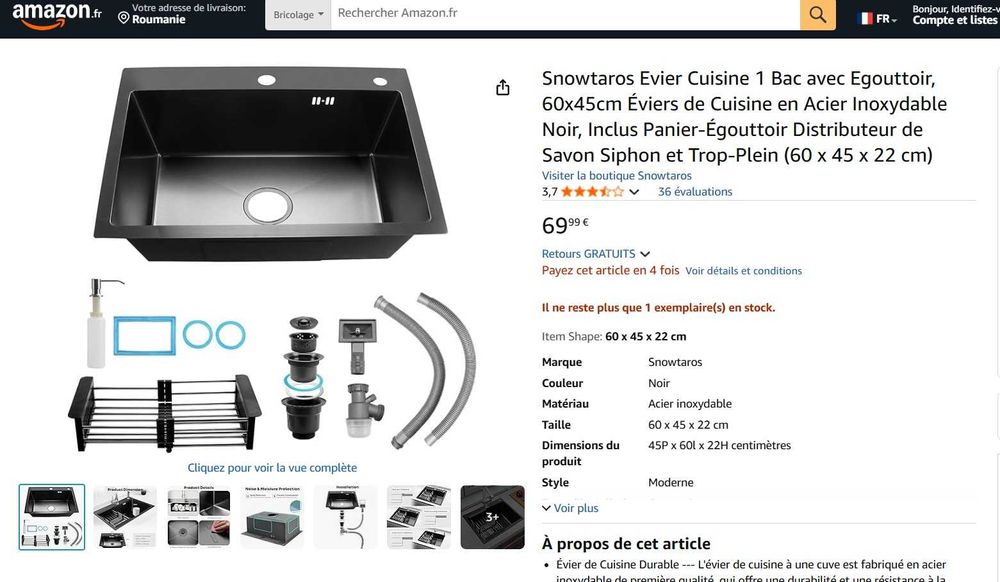Open Compte et listes menu
Viewport: 1000px width, 582px height.
point(955,20)
